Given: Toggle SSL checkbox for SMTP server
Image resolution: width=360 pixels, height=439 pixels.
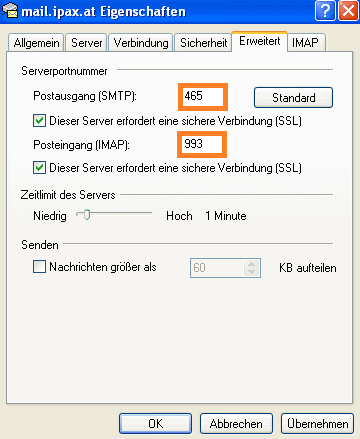Looking at the screenshot, I should pyautogui.click(x=39, y=120).
